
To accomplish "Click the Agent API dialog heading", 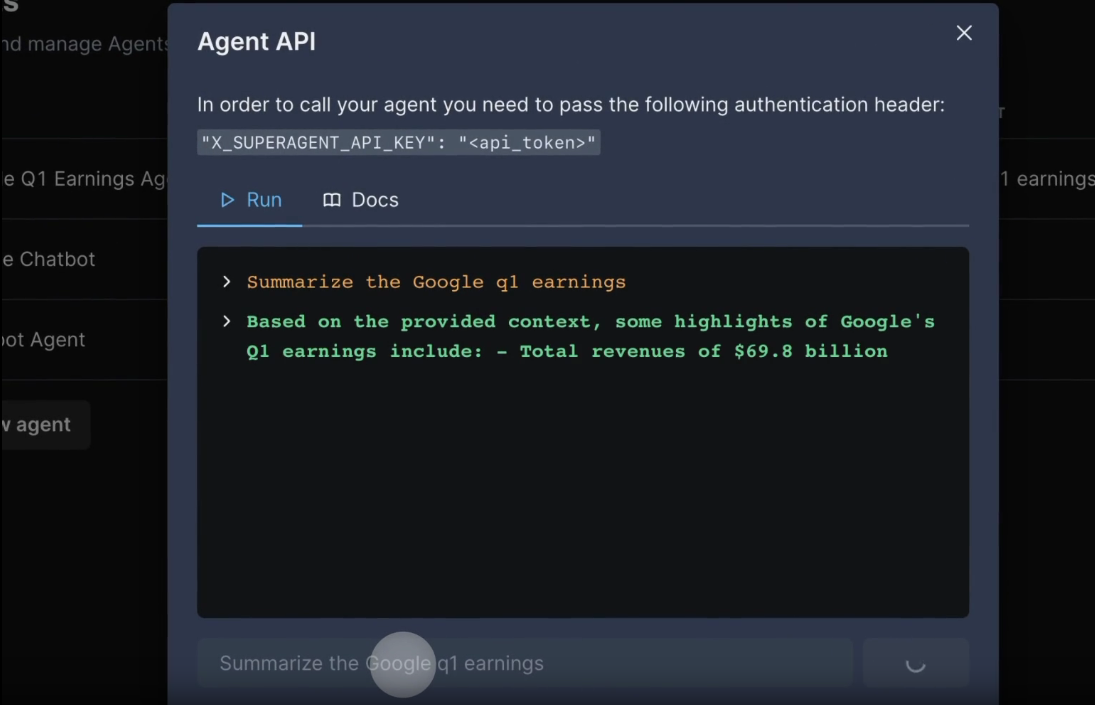I will click(x=256, y=41).
